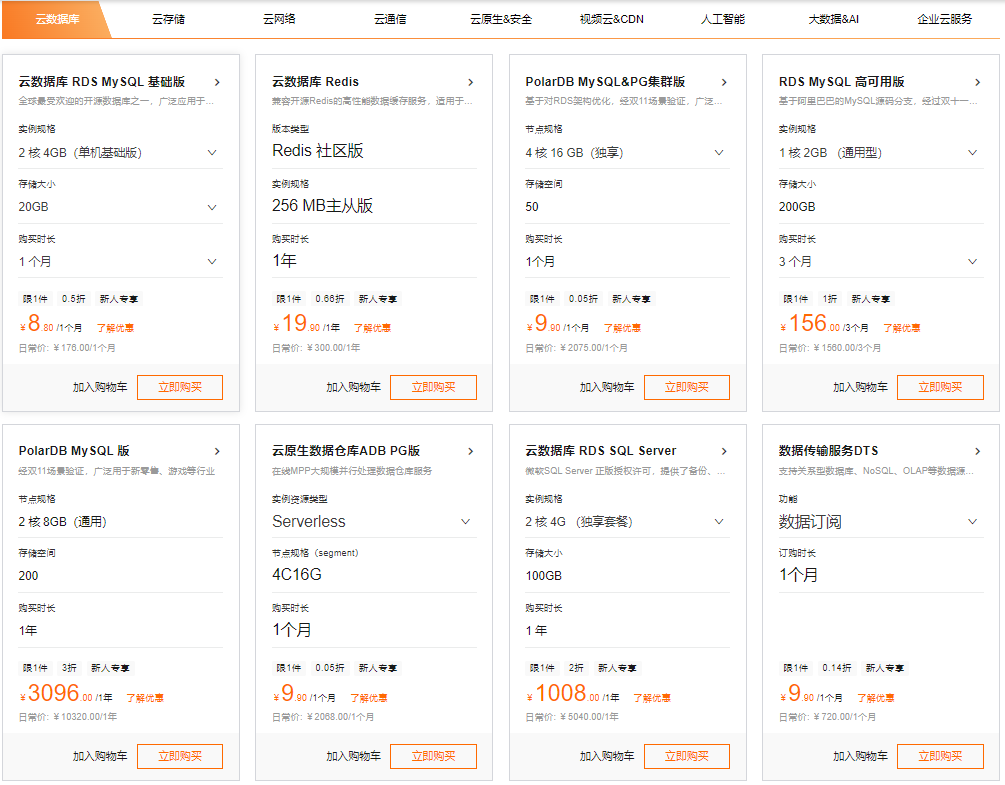The image size is (1005, 785).
Task: Add PolarDB MySQL&PG集群版 to cart
Action: 607,387
